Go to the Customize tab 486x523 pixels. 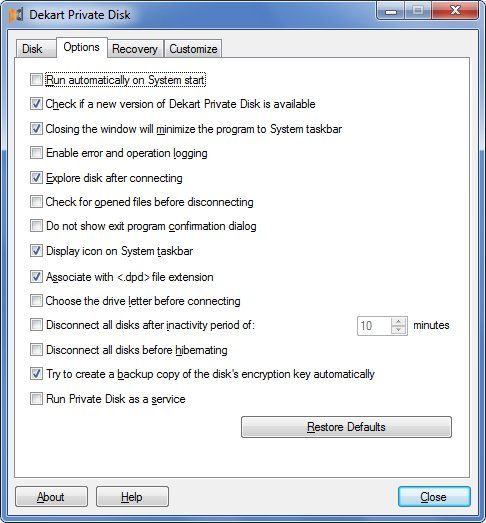[x=193, y=49]
